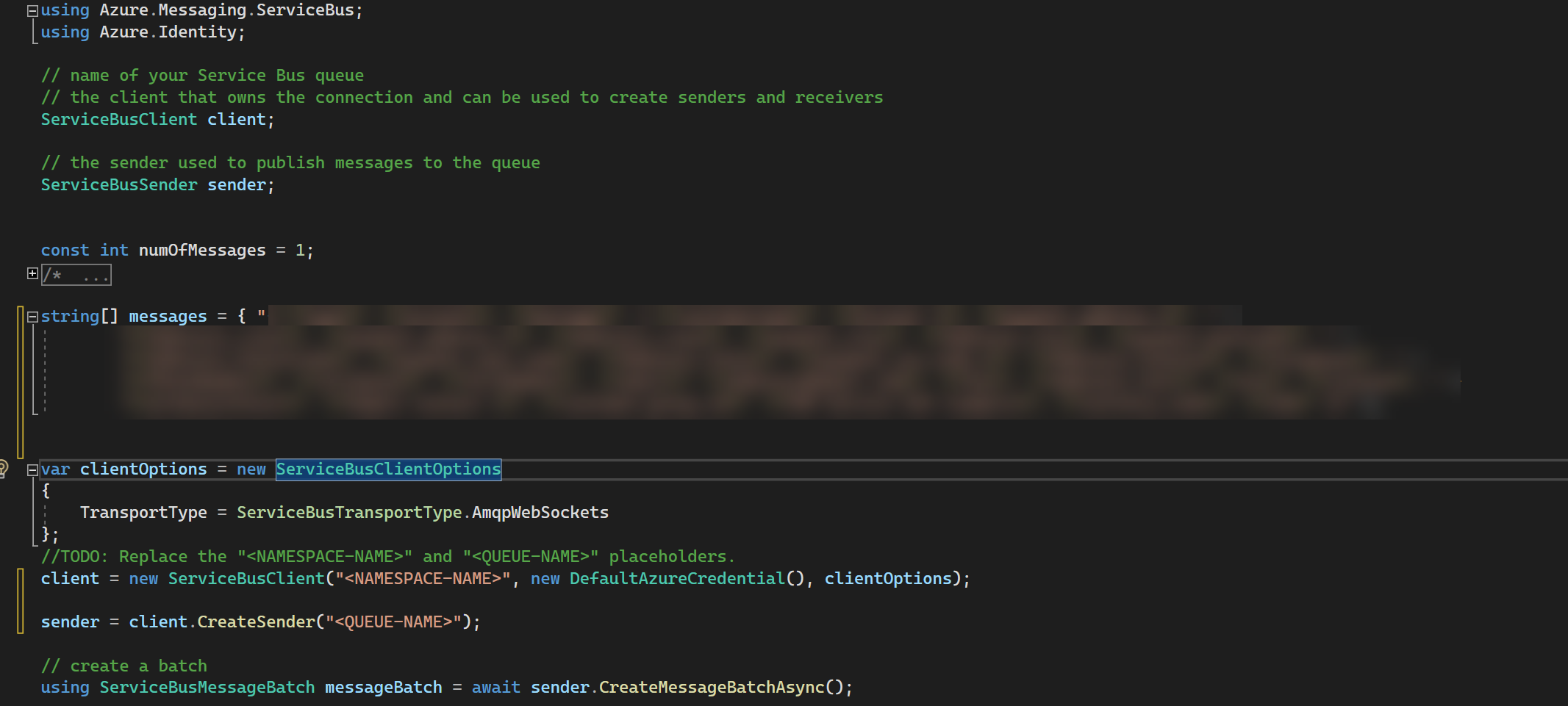Screen dimensions: 1568x706
Task: Click 'CreateSender' method call
Action: 257,622
